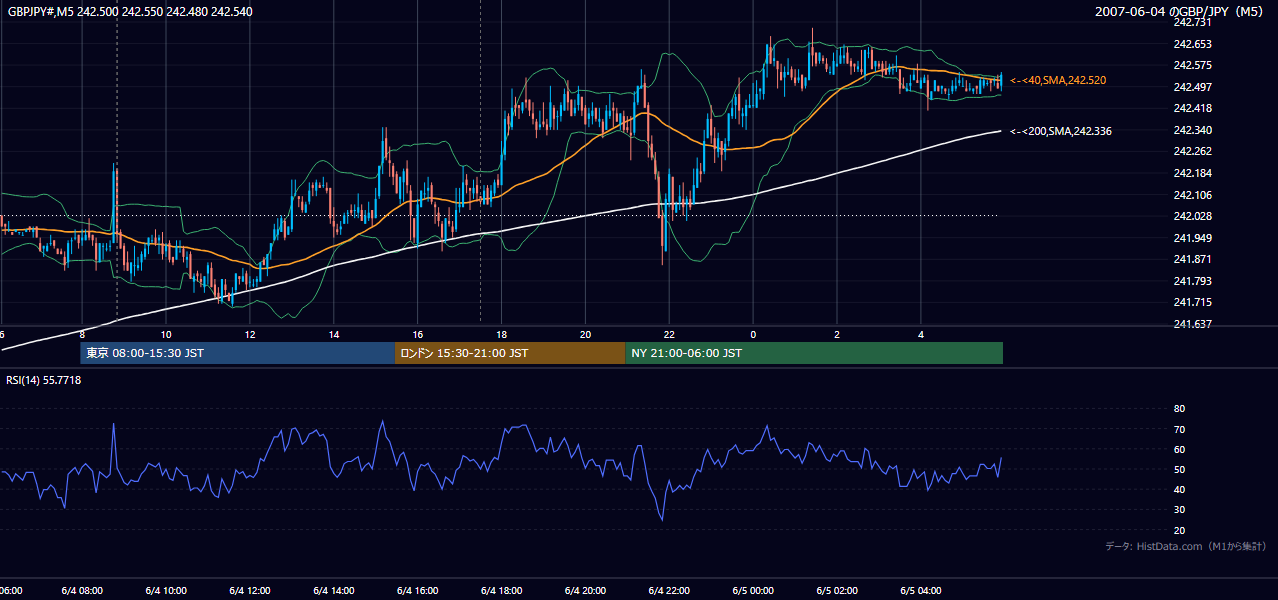Click the price chart's hour 14 axis tick
This screenshot has height=600, width=1278.
[x=334, y=334]
